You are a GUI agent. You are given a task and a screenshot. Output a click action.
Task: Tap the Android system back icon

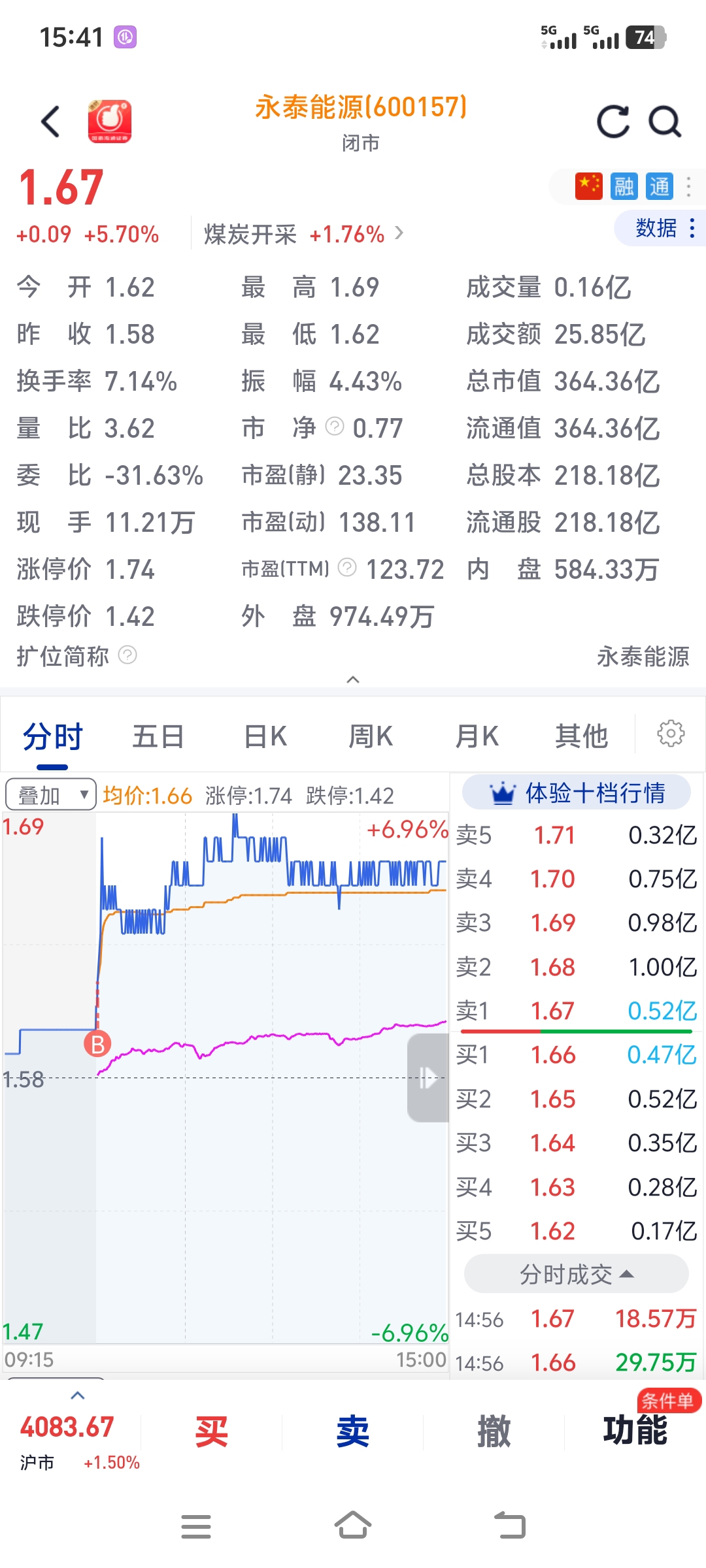tap(510, 1525)
